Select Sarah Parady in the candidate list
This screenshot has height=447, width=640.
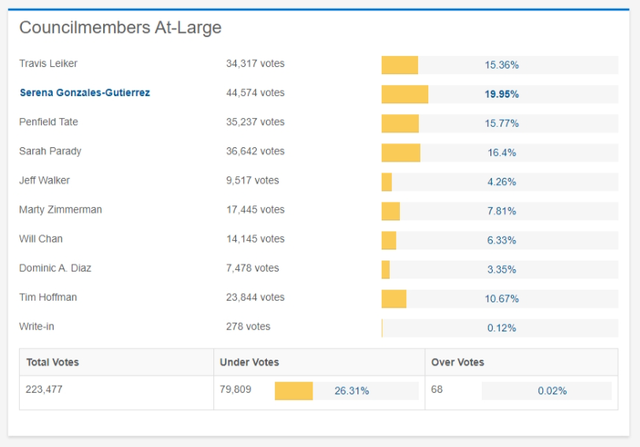(50, 152)
